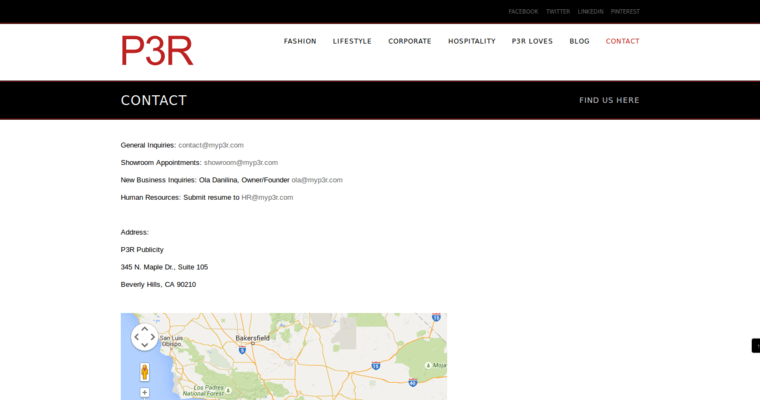Email contact@myp3r.com for general inquiries
Image resolution: width=760 pixels, height=400 pixels.
point(211,145)
